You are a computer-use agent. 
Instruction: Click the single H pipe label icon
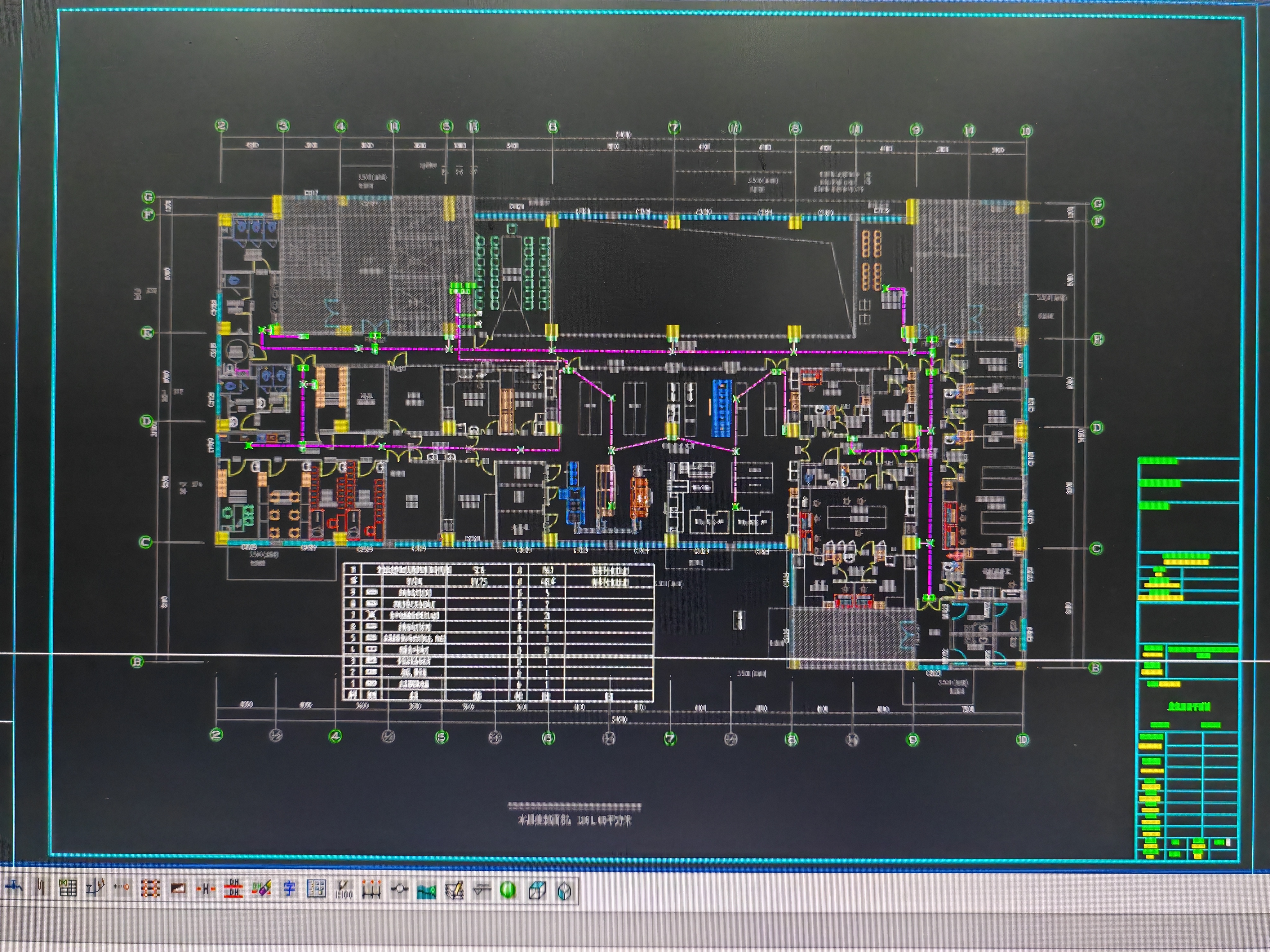tap(206, 889)
